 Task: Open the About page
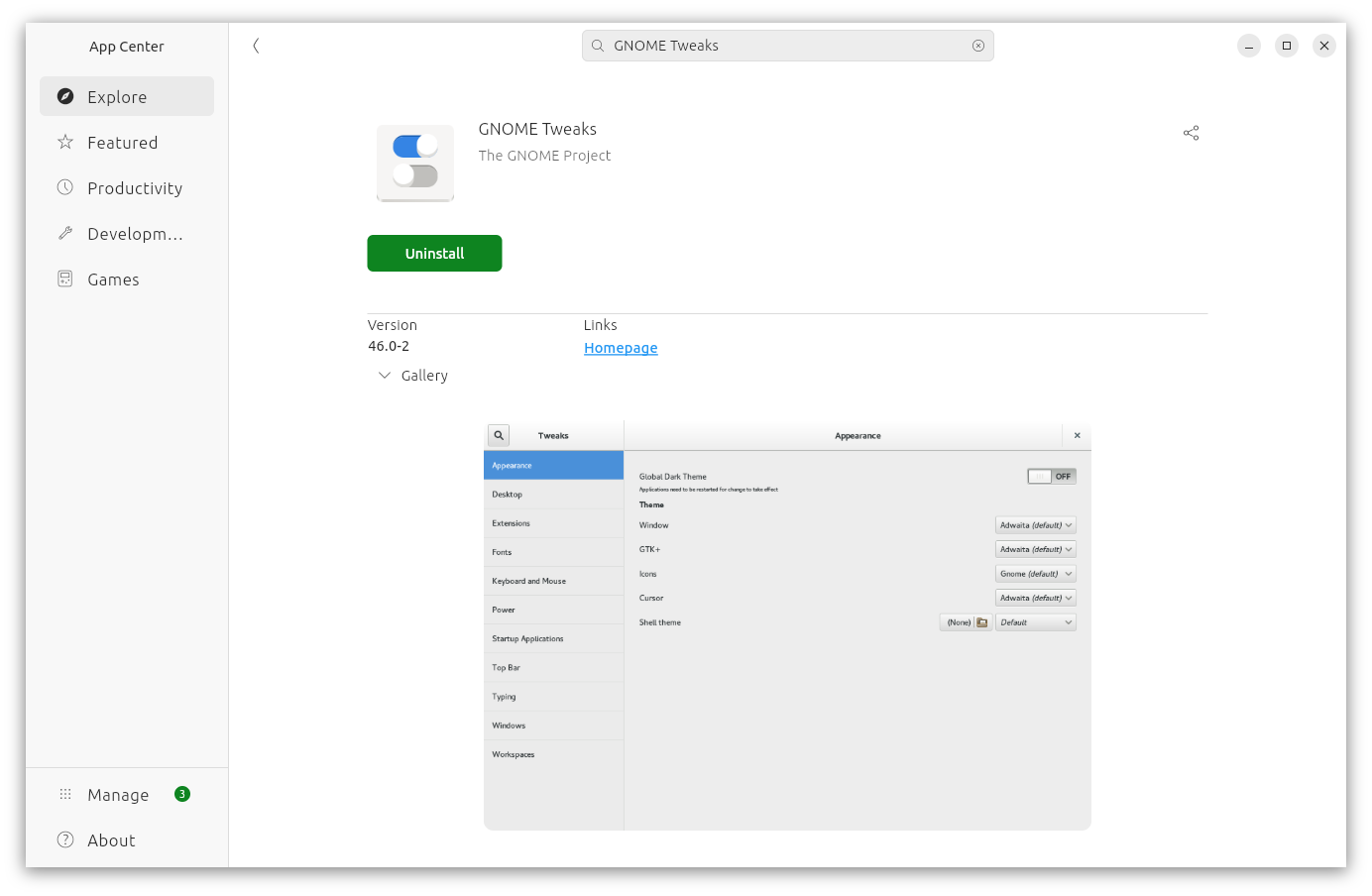point(127,840)
